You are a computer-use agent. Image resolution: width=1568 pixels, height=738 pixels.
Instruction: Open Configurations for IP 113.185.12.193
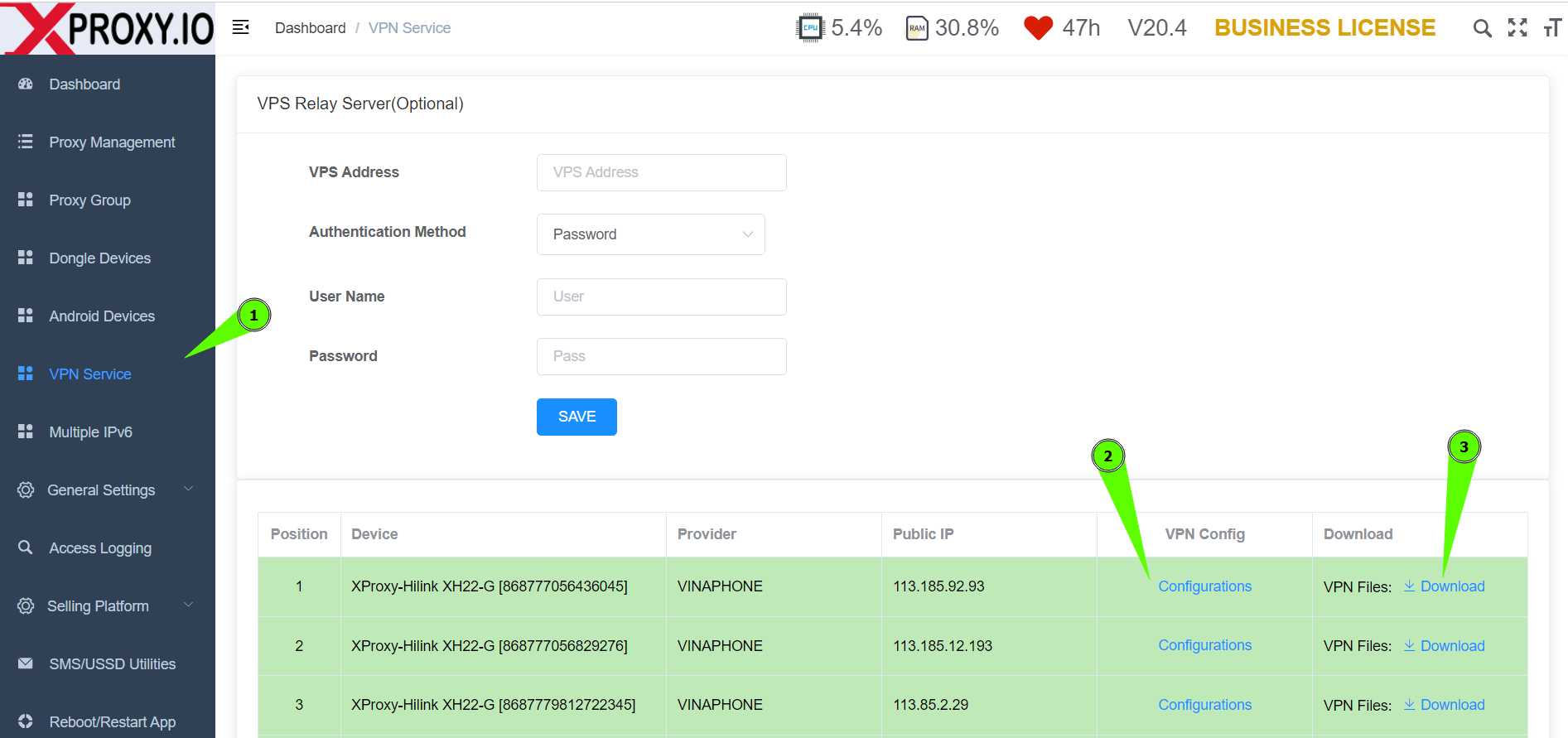click(1204, 645)
